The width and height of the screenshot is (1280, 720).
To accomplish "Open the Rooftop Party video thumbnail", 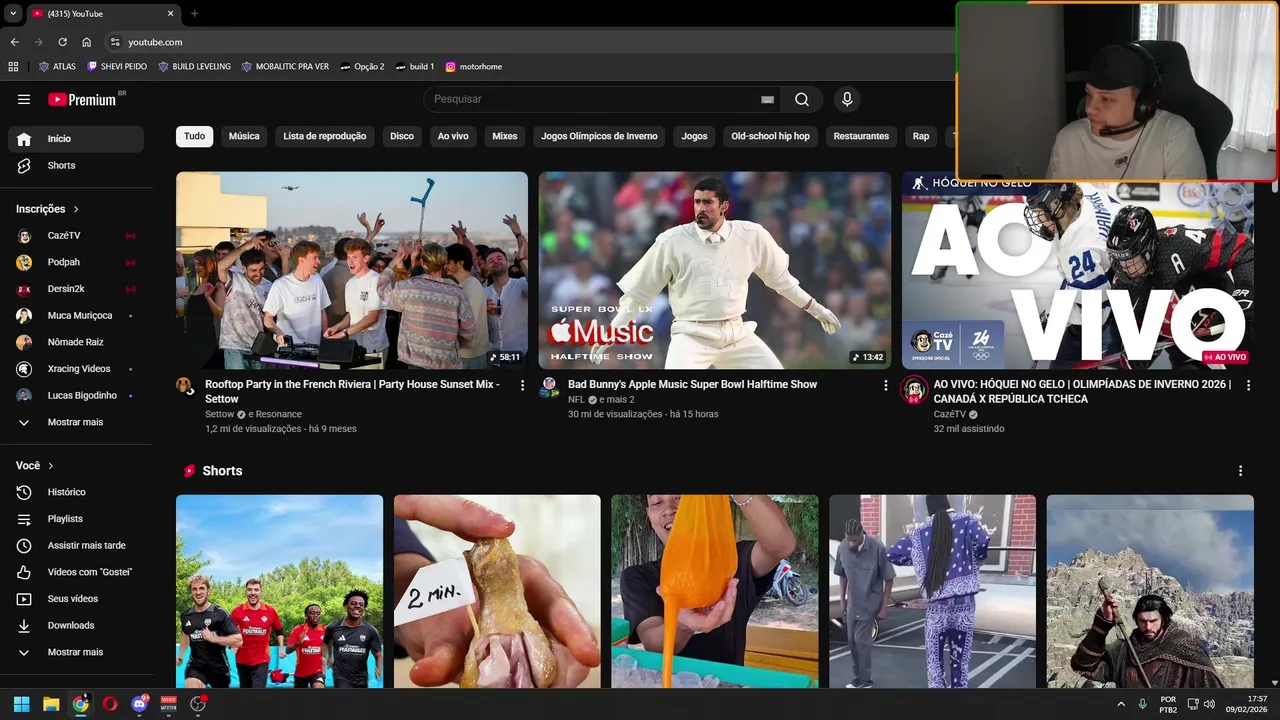I will pyautogui.click(x=352, y=270).
